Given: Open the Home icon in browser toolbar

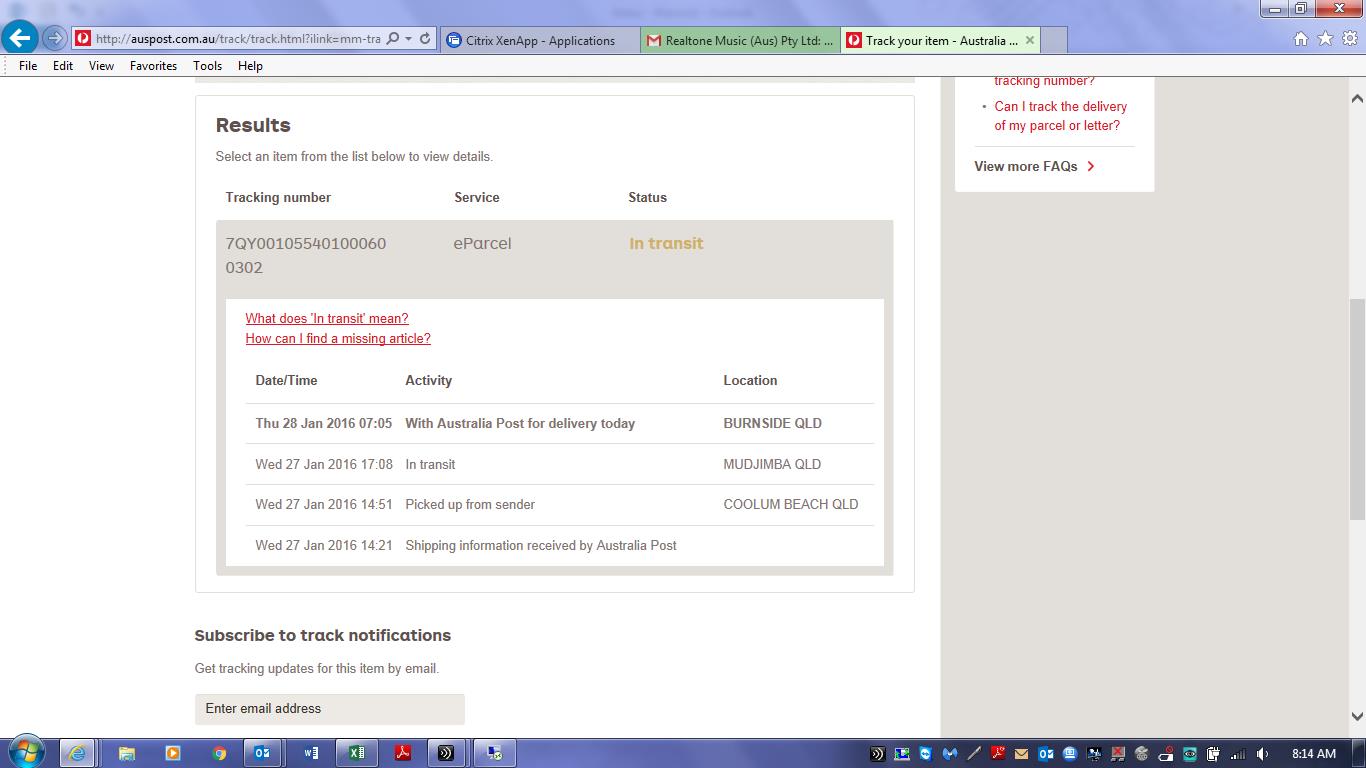Looking at the screenshot, I should pyautogui.click(x=1301, y=39).
